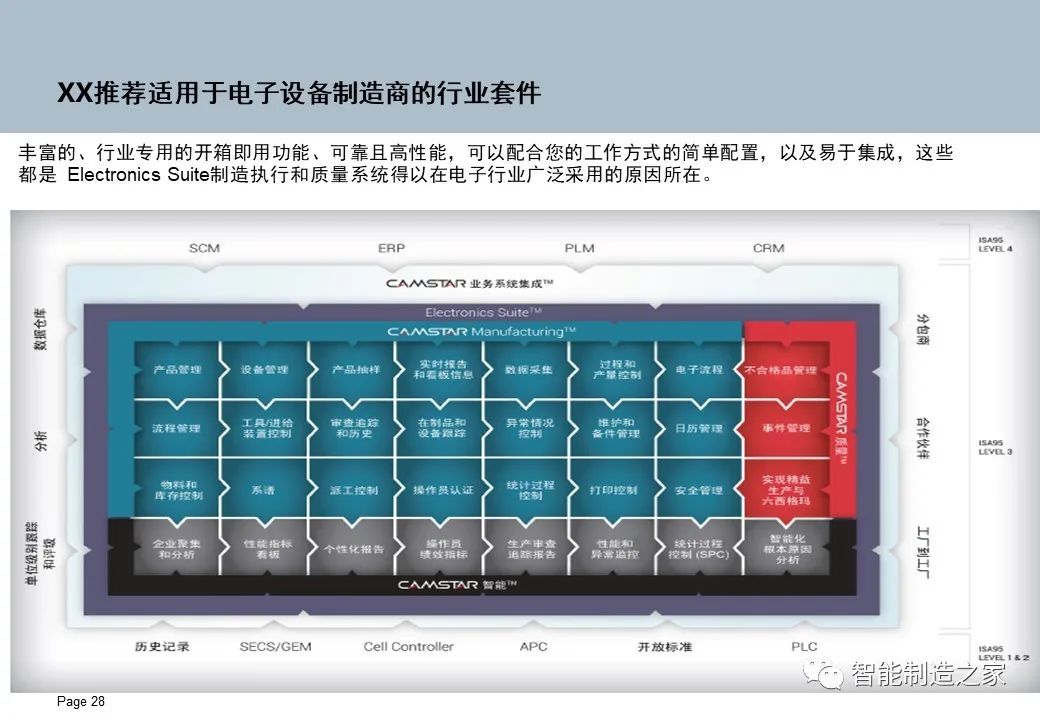
Task: Select the 流程管理 cell
Action: coord(176,428)
